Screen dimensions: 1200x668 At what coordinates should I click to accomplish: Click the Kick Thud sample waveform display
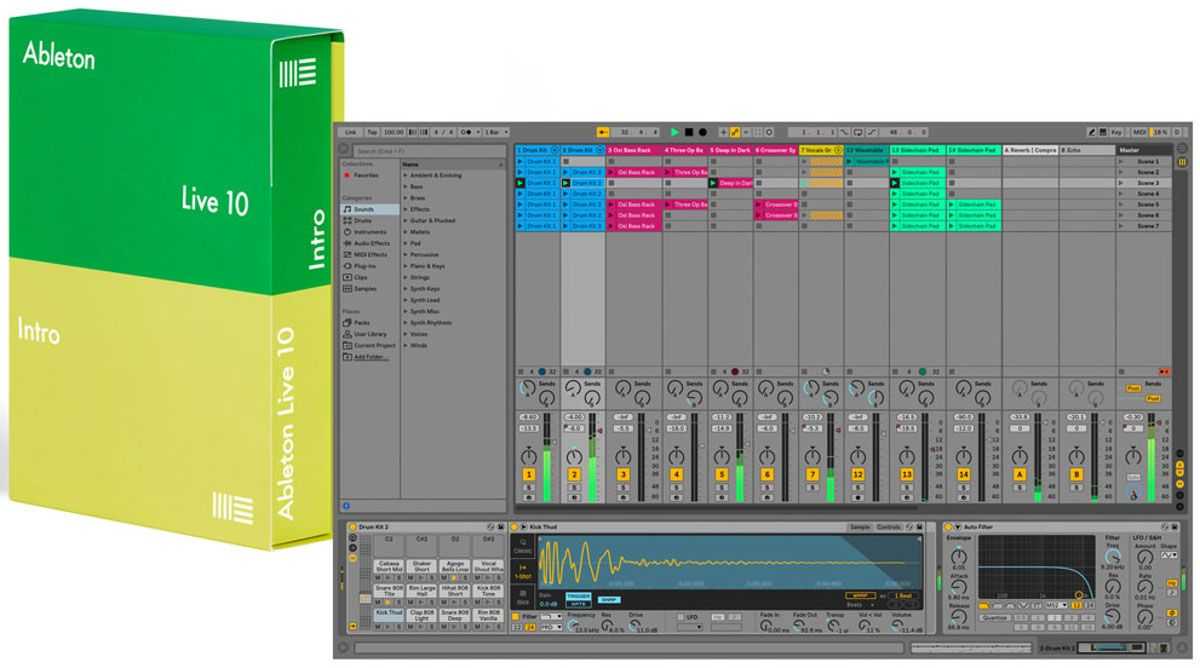(728, 564)
